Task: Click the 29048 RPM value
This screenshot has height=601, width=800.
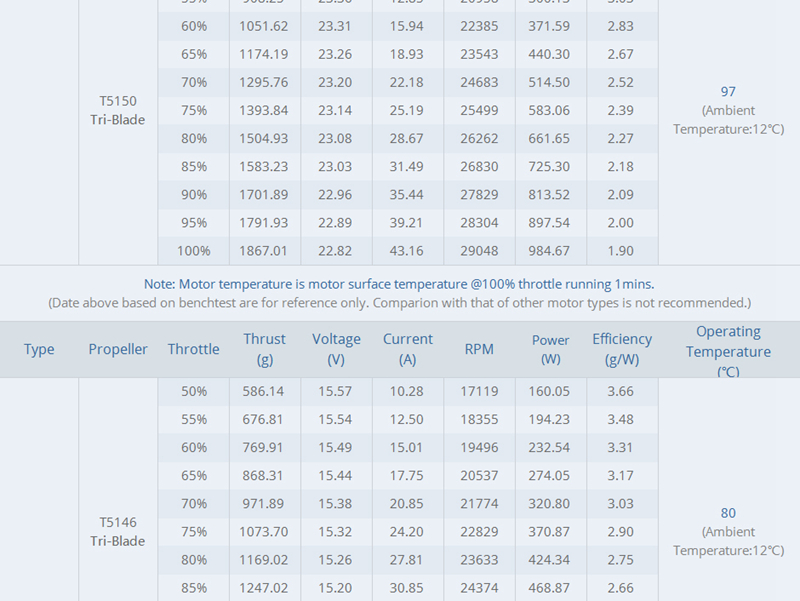Action: (479, 250)
